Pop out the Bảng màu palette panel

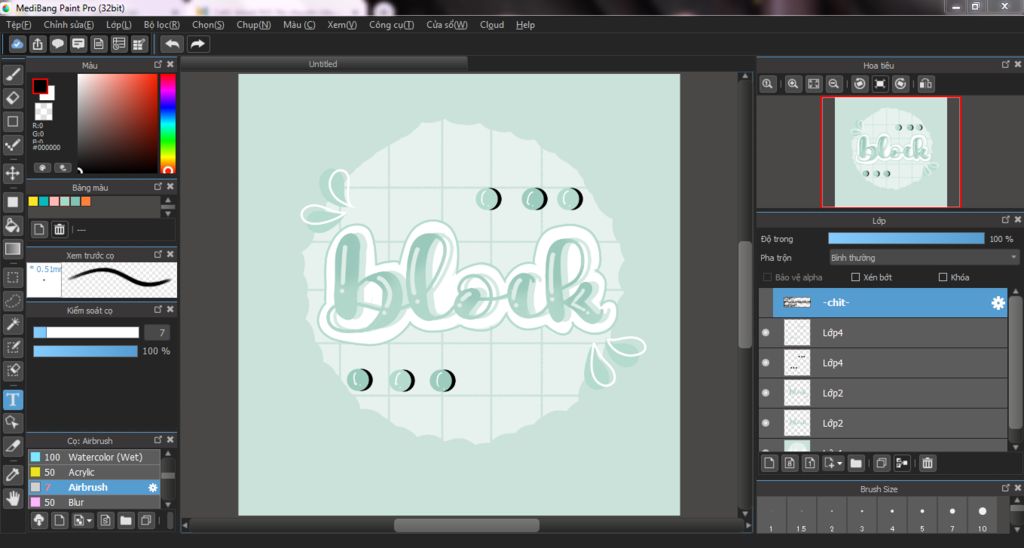tap(157, 186)
